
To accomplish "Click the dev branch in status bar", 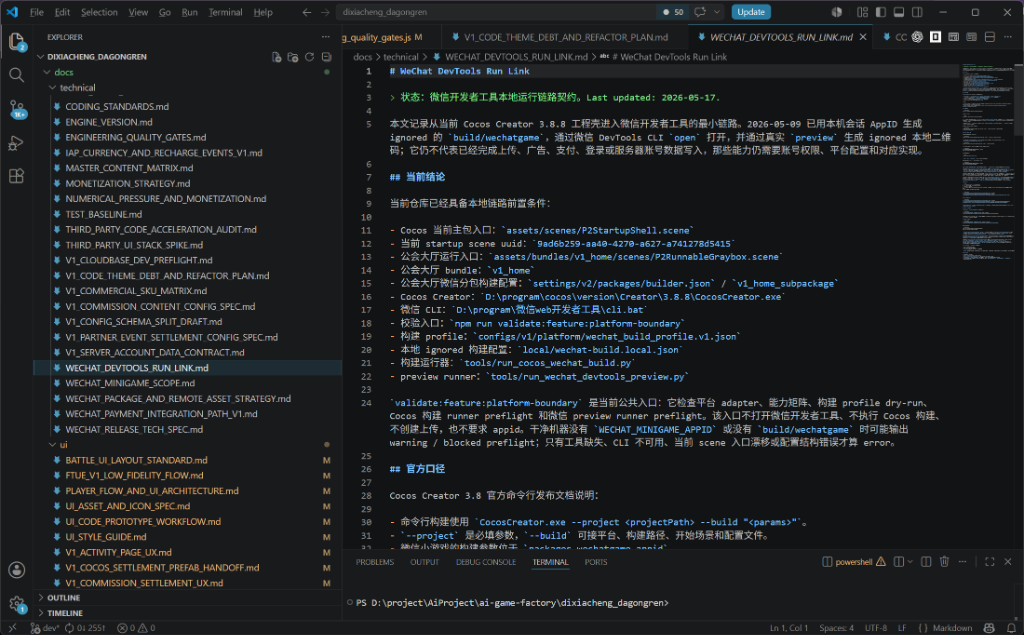I will [x=46, y=628].
